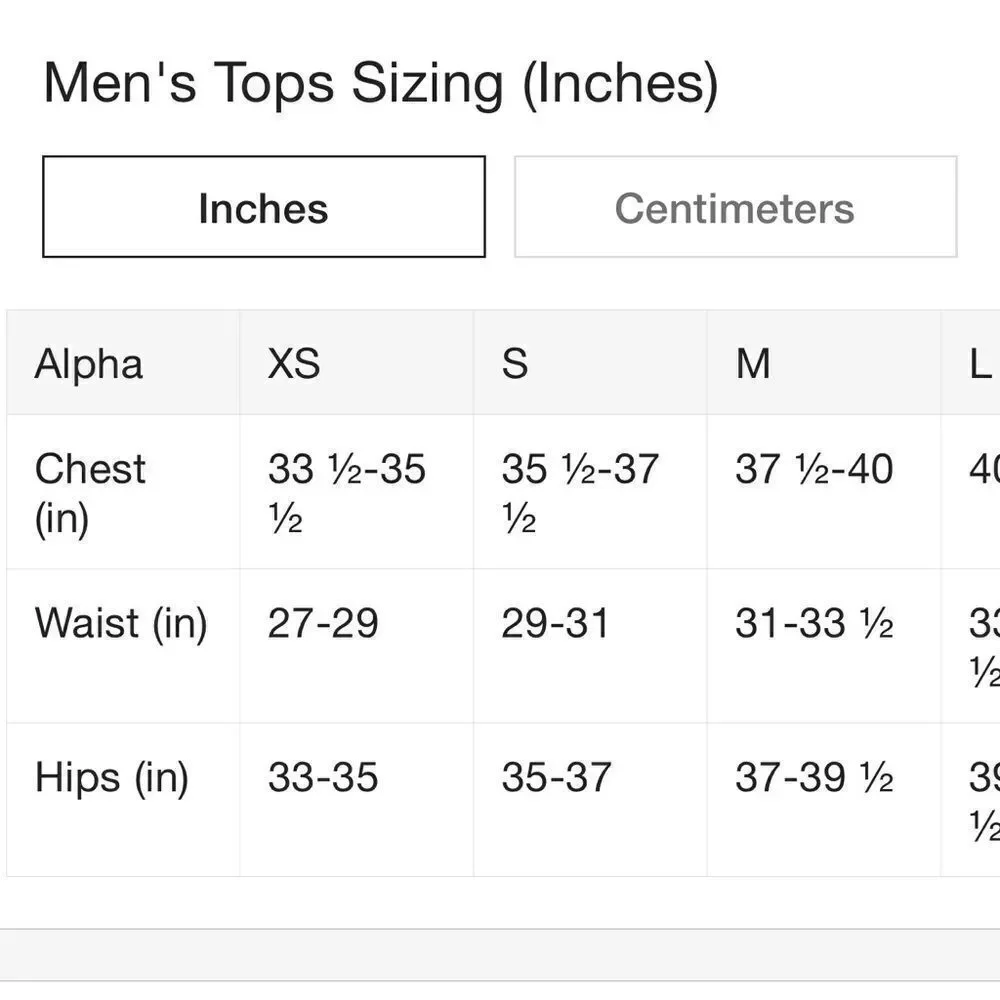The height and width of the screenshot is (1000, 1000).
Task: Click the Alpha header cell
Action: coord(89,364)
